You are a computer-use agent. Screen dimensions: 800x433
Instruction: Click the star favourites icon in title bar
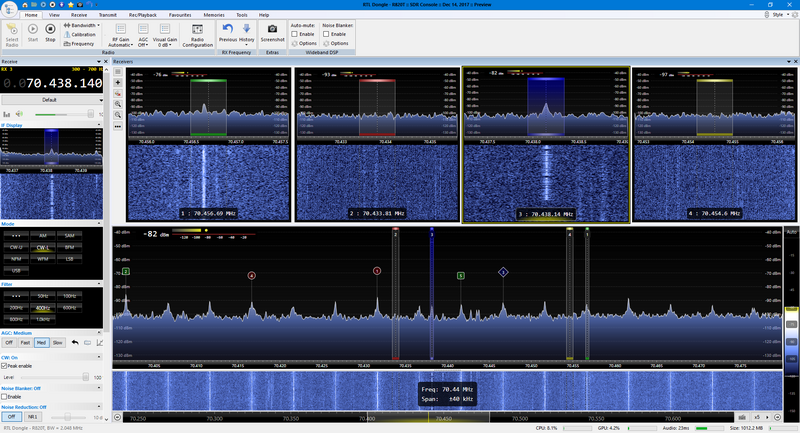tap(70, 5)
